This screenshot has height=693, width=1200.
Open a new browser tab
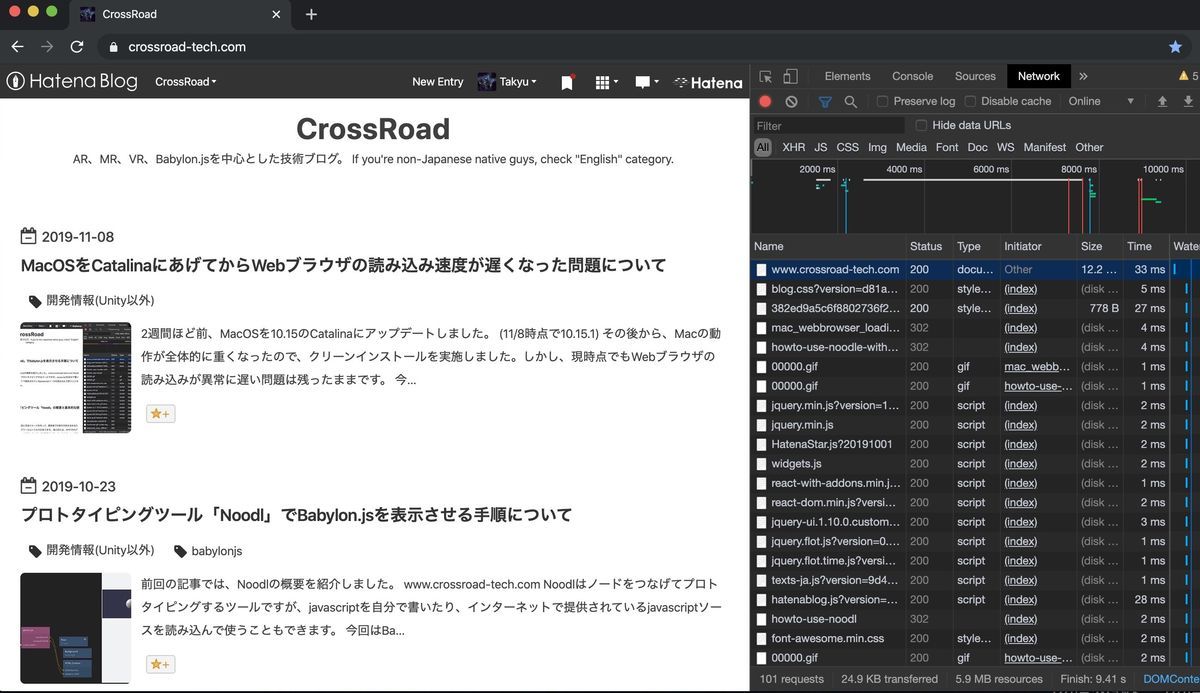click(311, 14)
